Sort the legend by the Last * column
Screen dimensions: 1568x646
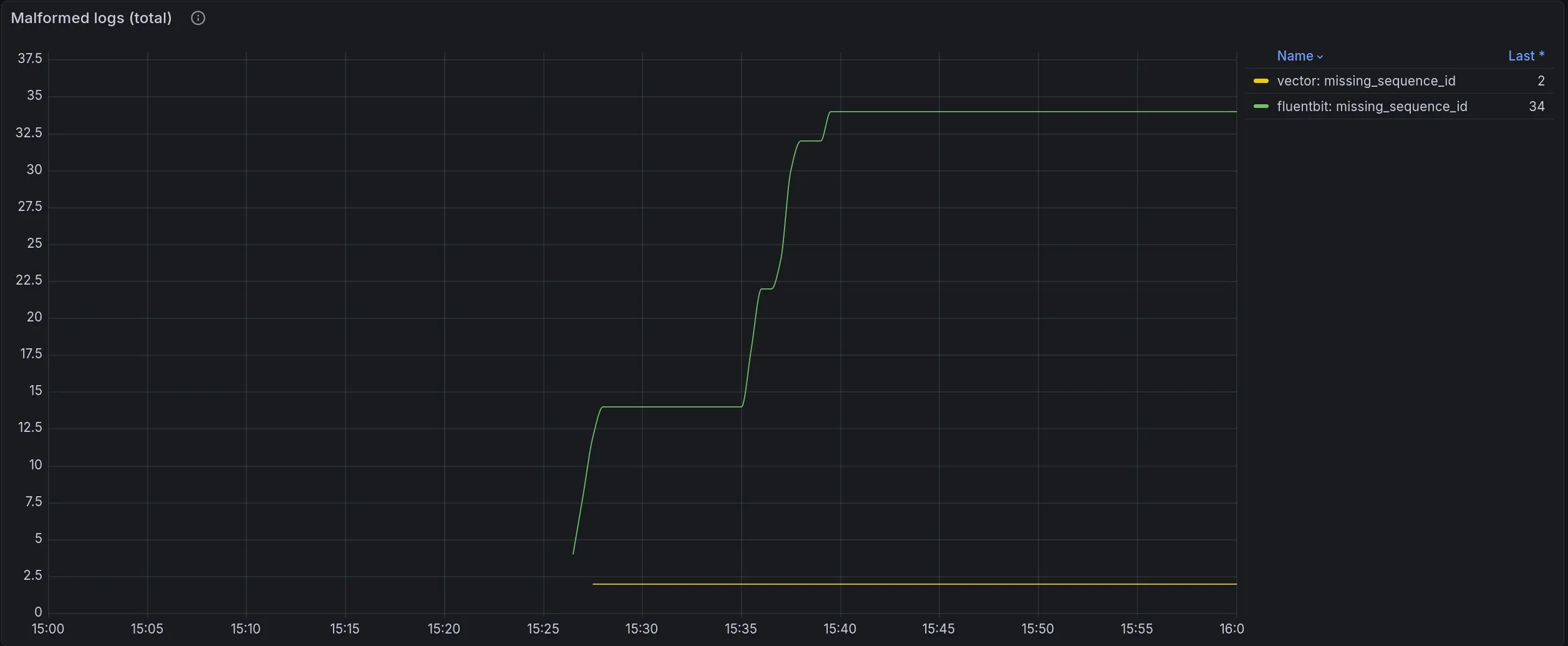click(x=1526, y=56)
